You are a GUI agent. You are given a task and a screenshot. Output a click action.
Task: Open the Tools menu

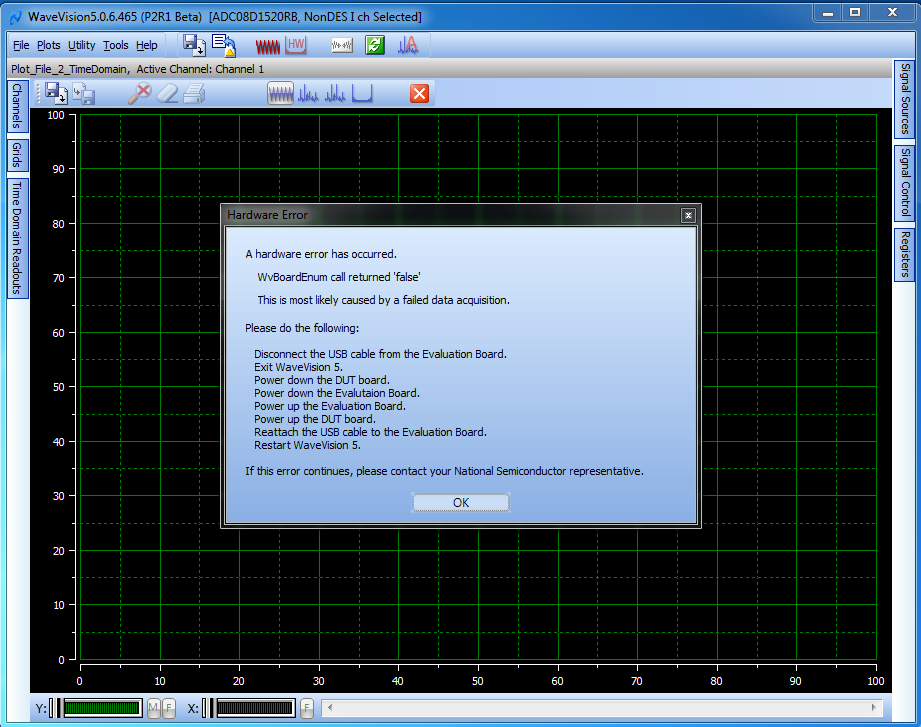pyautogui.click(x=116, y=45)
